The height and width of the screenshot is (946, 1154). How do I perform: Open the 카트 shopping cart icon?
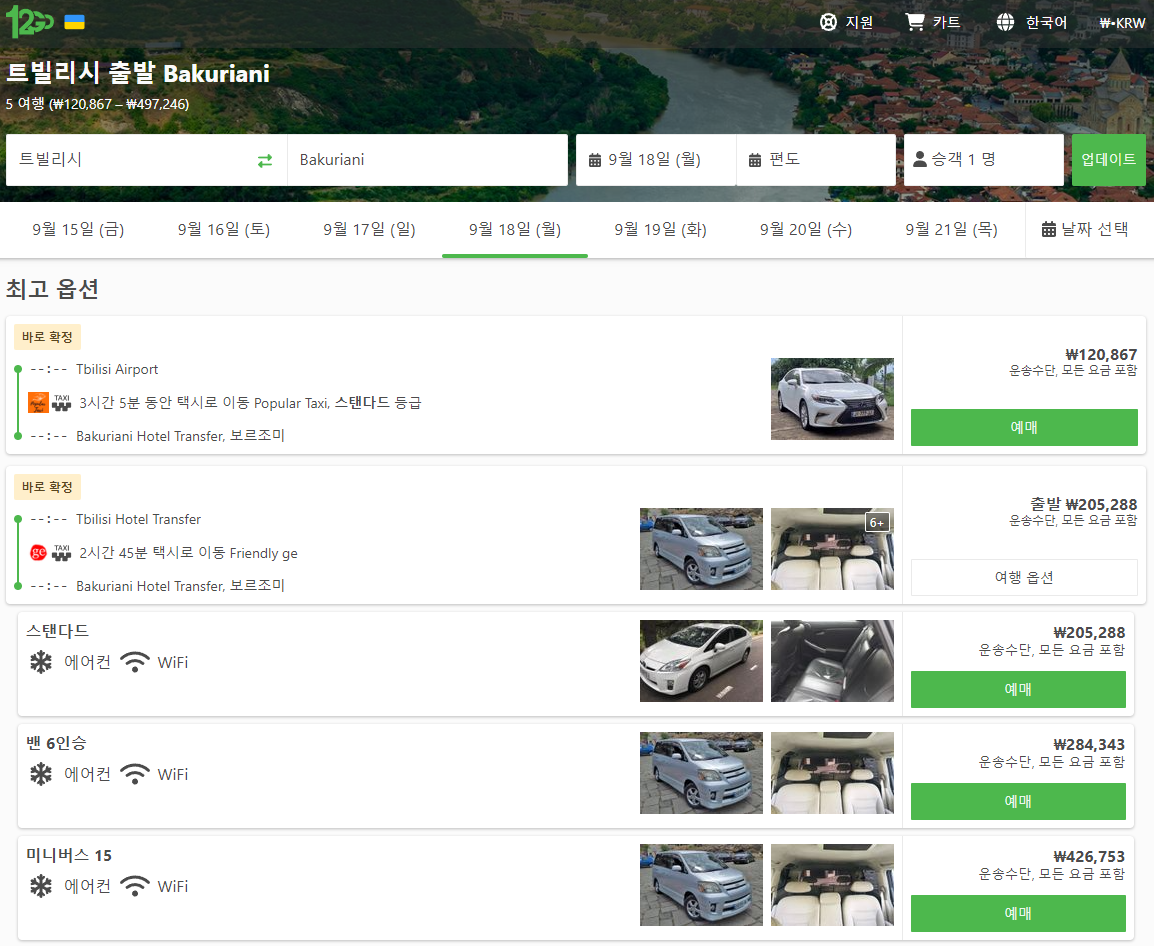pyautogui.click(x=915, y=22)
